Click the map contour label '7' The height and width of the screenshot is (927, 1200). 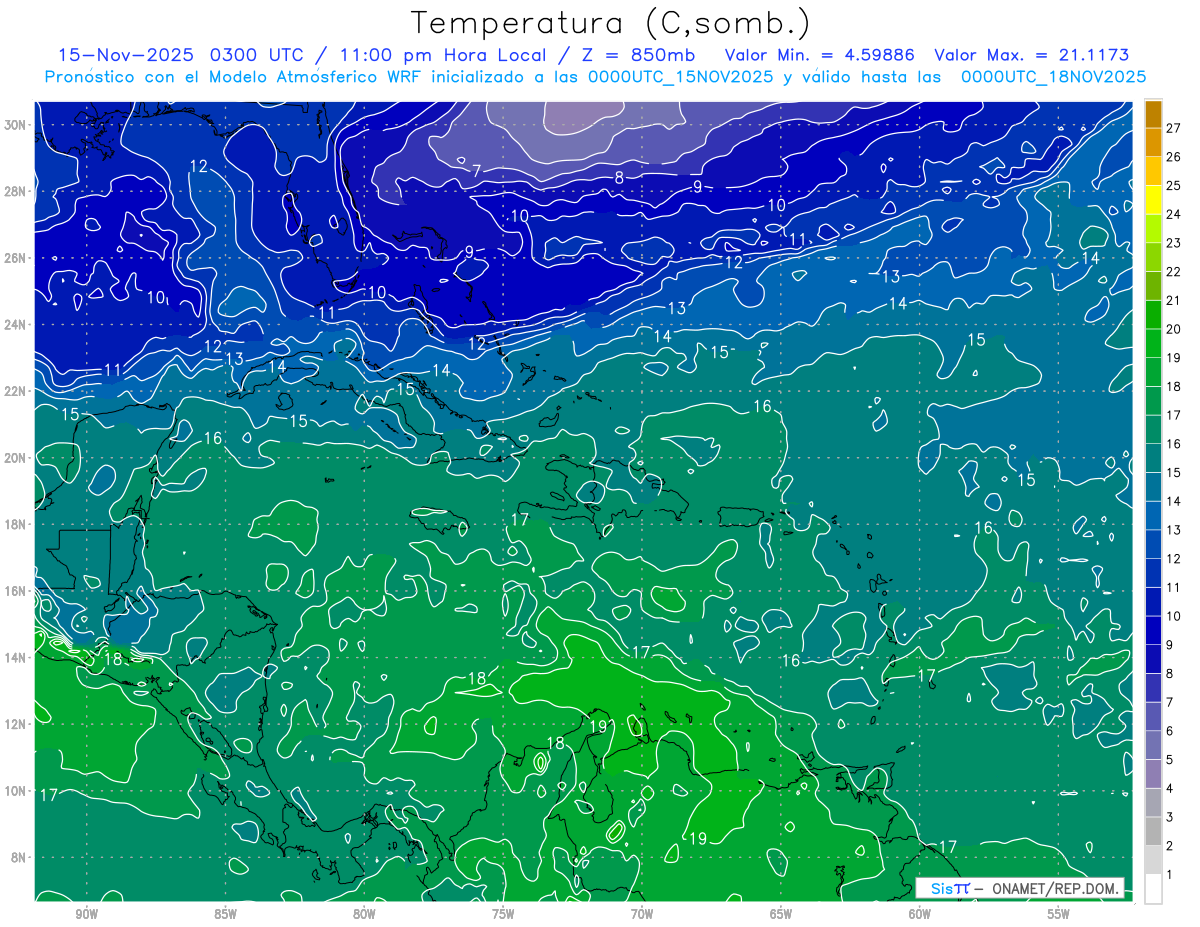click(x=477, y=171)
